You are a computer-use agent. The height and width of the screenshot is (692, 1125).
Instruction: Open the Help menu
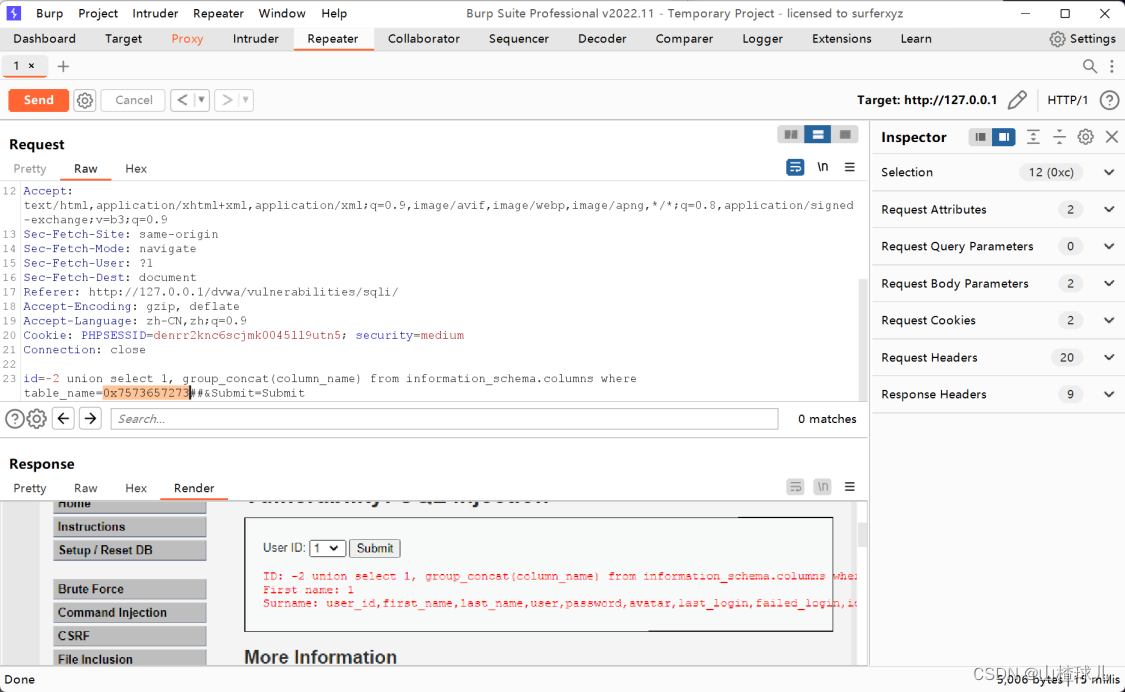334,13
